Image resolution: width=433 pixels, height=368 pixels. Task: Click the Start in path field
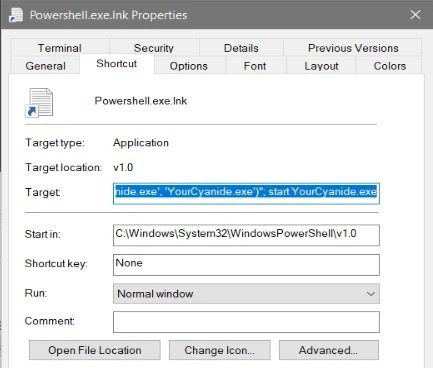tap(246, 235)
